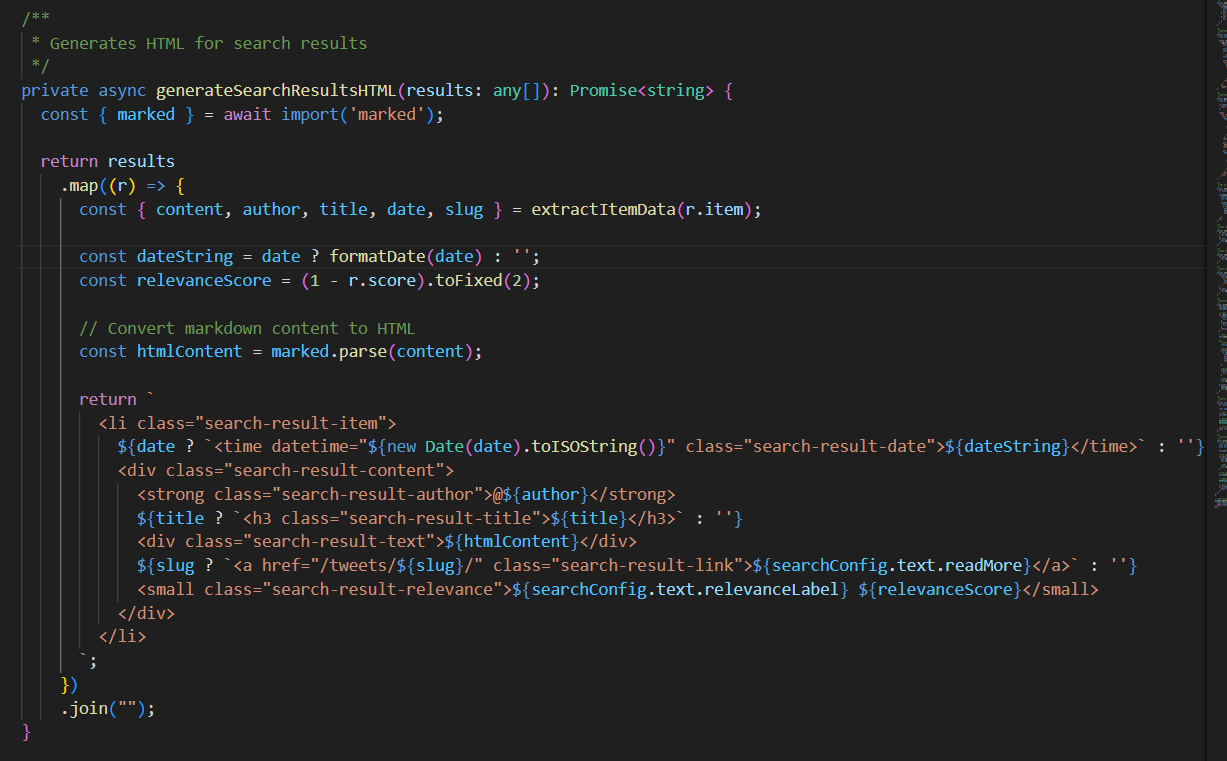
Task: Click the generateSearchResultsHTML method name
Action: tap(275, 91)
